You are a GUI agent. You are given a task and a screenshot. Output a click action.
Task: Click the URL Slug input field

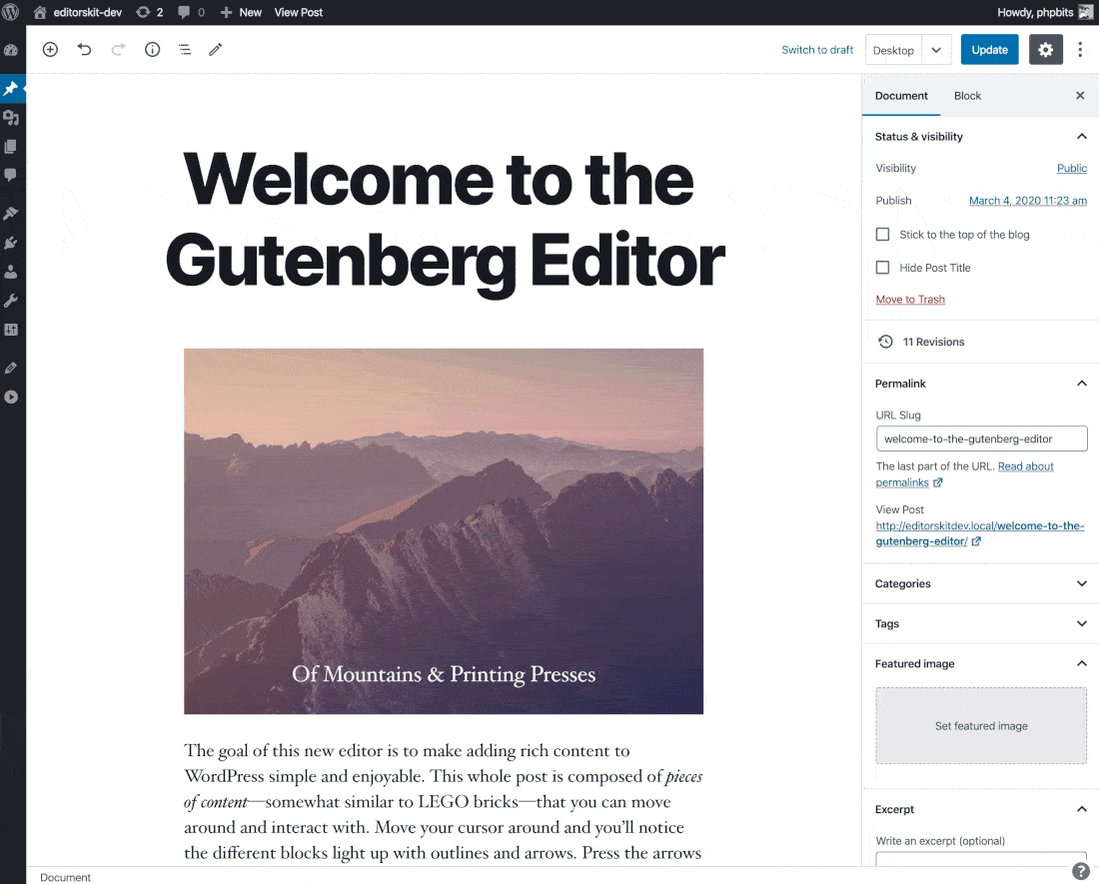pyautogui.click(x=981, y=439)
